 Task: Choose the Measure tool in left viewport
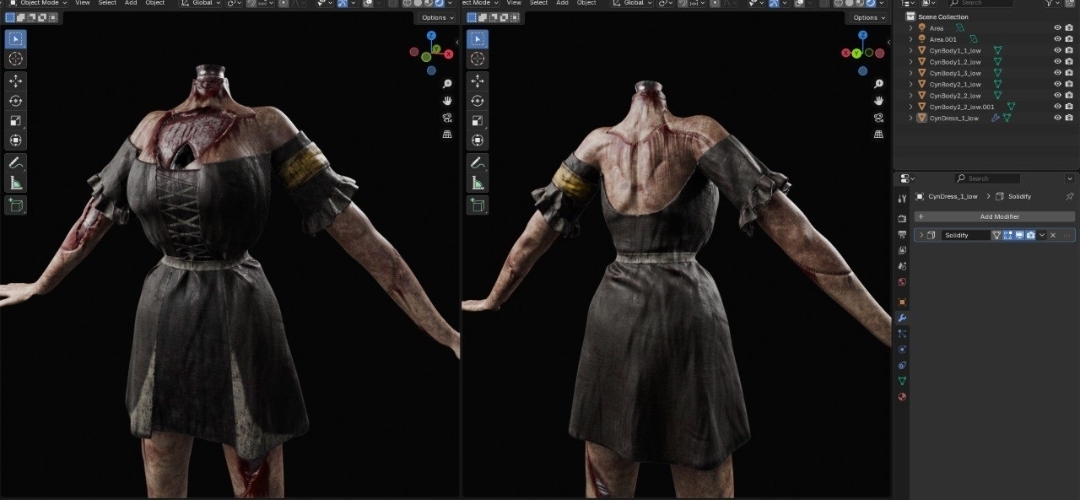tap(16, 182)
